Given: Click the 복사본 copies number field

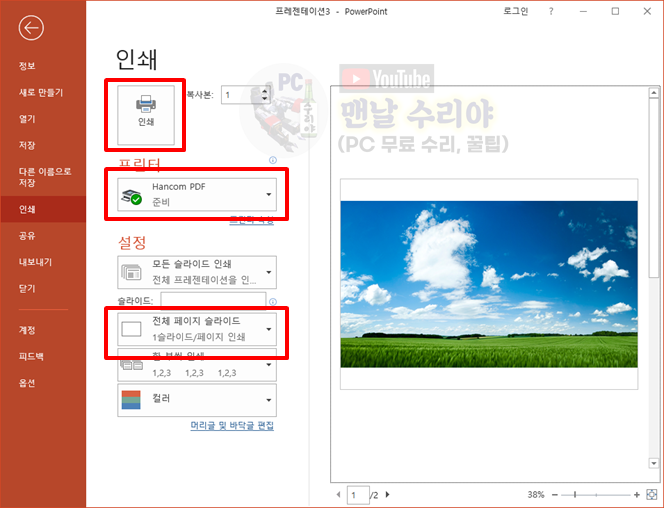Looking at the screenshot, I should tap(241, 95).
